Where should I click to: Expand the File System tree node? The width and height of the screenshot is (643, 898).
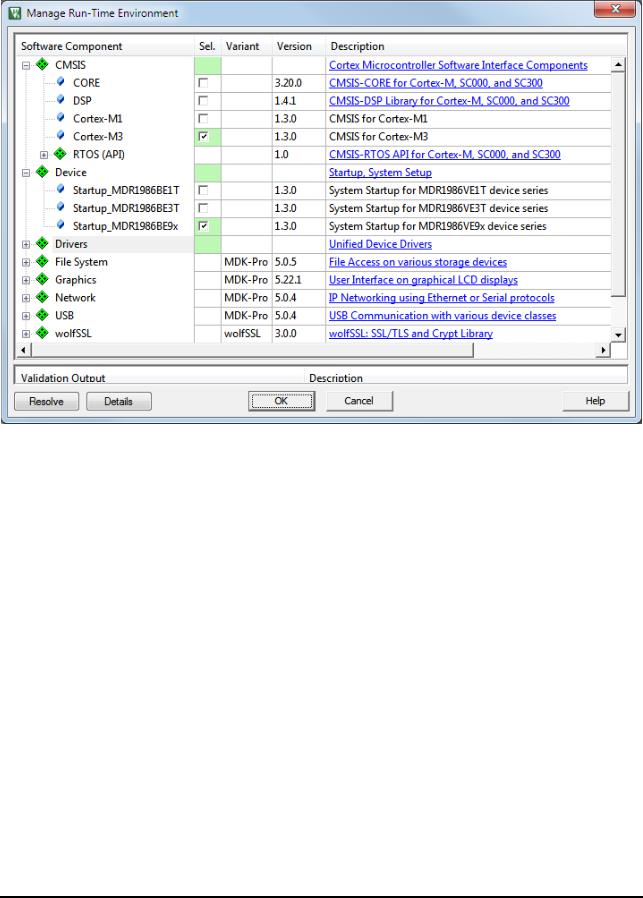click(26, 262)
